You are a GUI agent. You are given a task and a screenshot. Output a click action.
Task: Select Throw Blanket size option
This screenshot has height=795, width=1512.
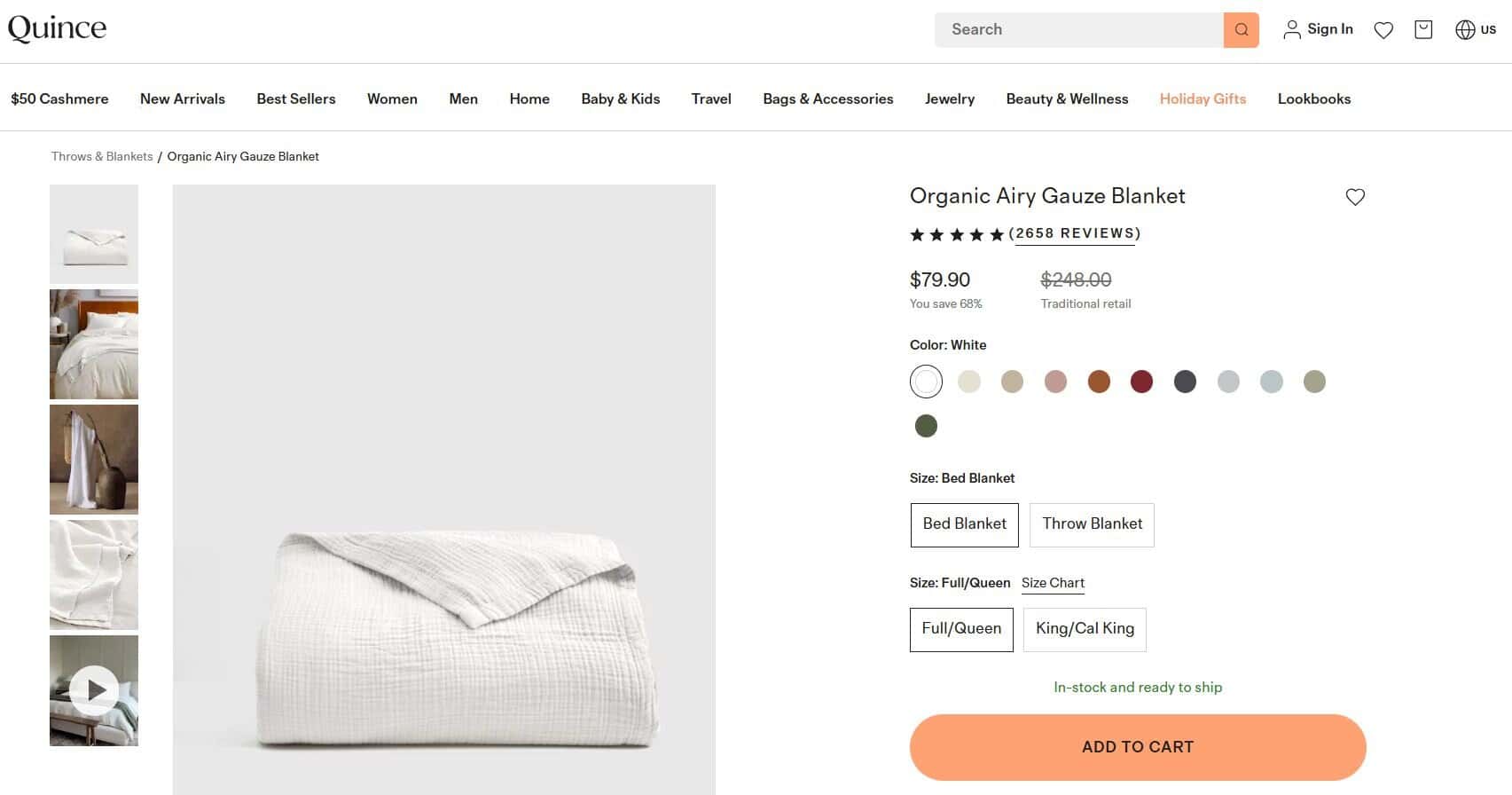(x=1092, y=524)
